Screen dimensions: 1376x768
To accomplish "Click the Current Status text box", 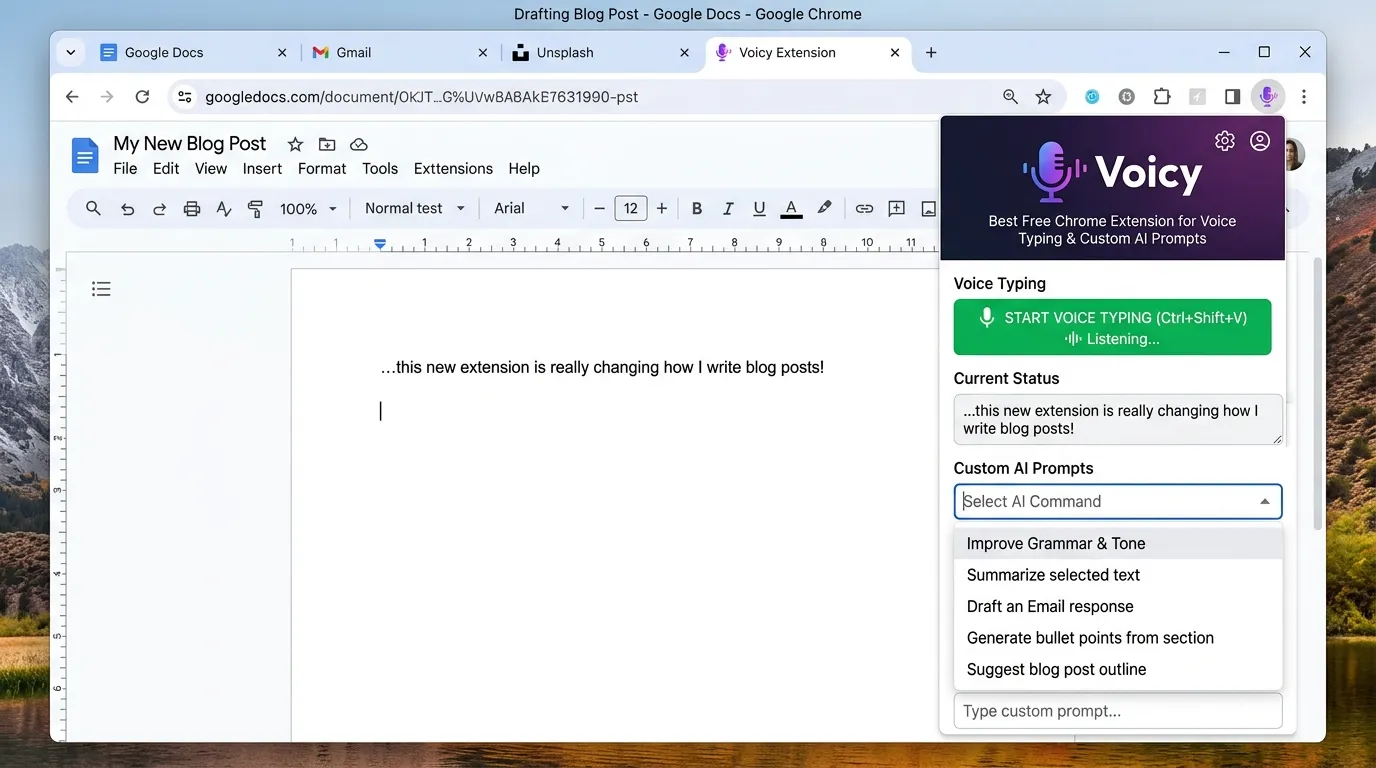I will 1118,419.
